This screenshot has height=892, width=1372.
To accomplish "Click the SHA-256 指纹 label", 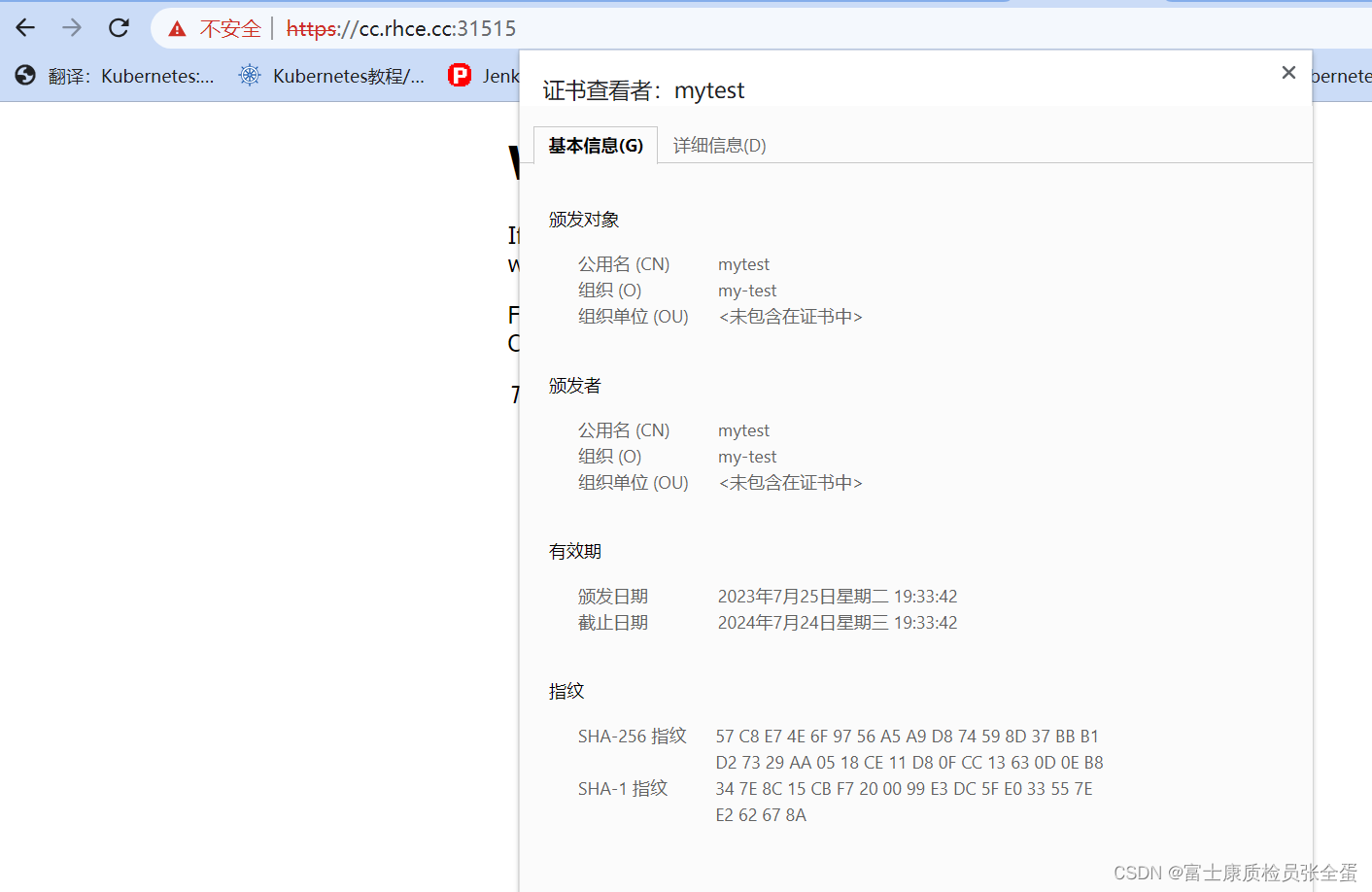I will [x=633, y=737].
